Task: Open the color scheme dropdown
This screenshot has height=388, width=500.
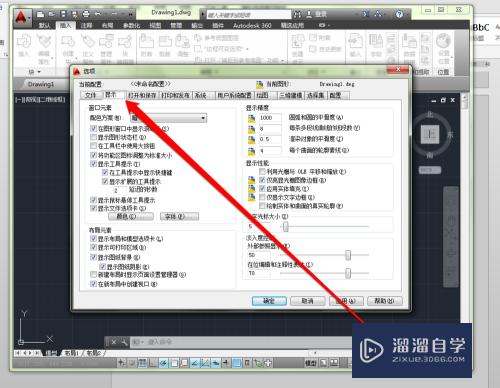Action: pos(168,118)
